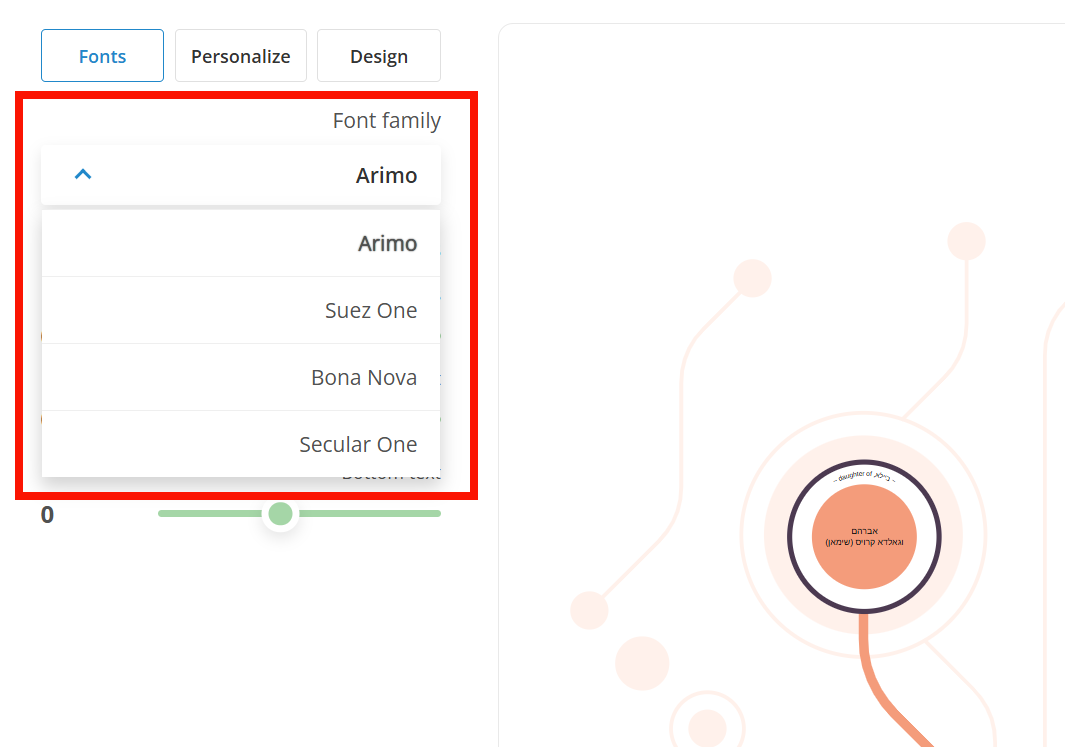Switch to the Design tab

379,56
